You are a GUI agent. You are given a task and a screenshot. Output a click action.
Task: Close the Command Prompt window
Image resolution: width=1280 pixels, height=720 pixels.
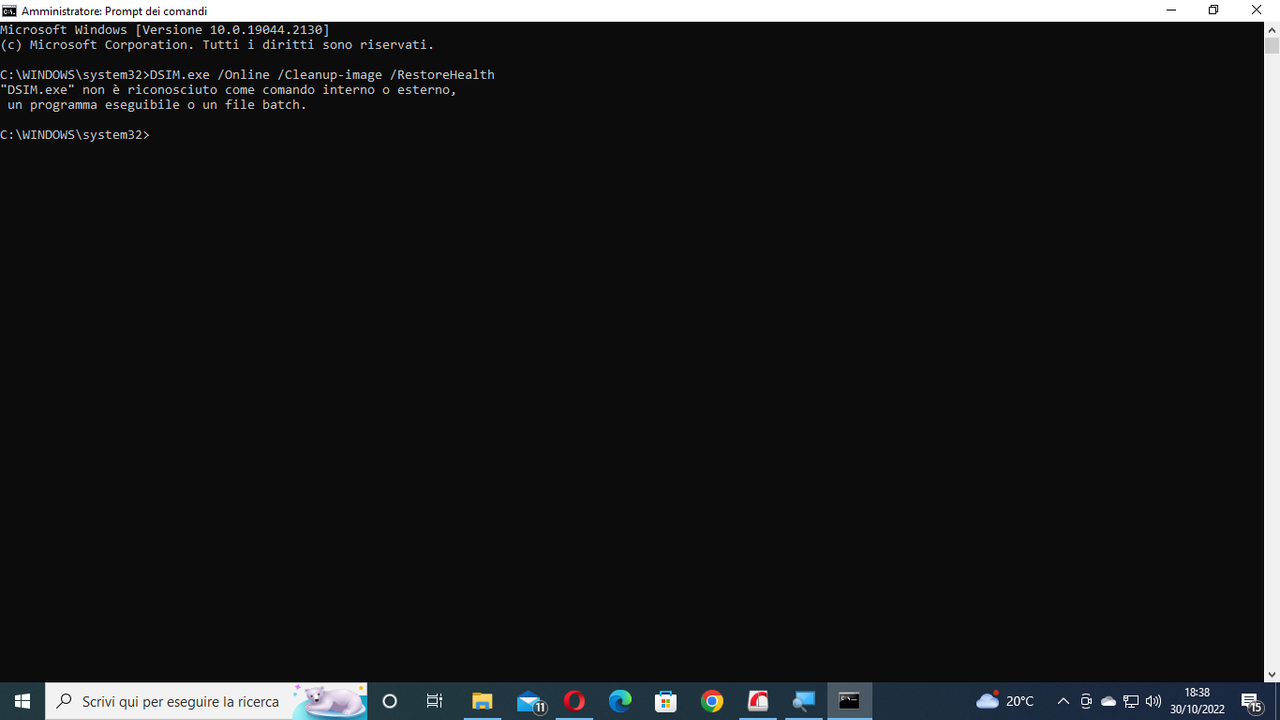pos(1257,10)
